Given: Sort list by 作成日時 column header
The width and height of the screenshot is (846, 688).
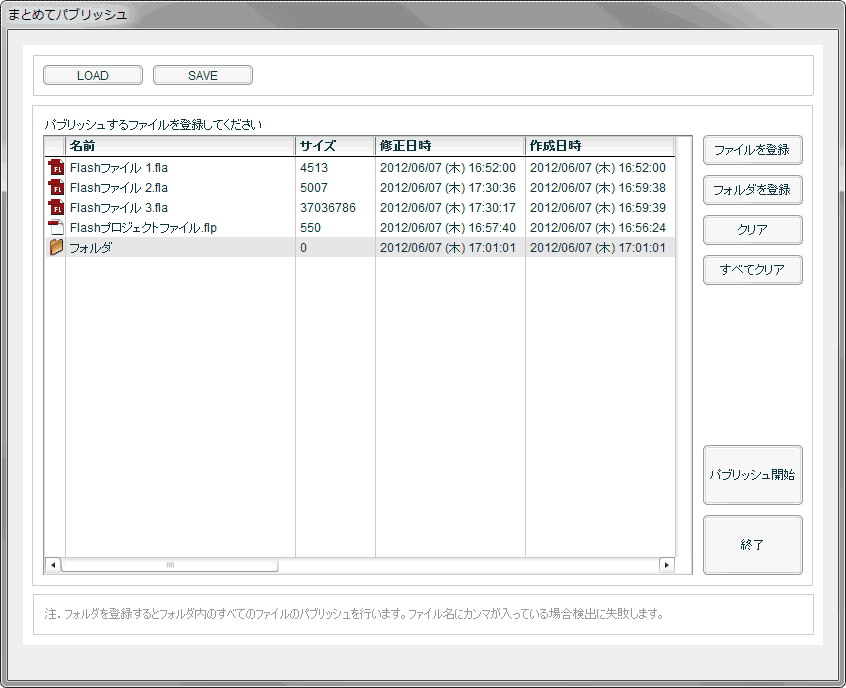Looking at the screenshot, I should coord(600,146).
